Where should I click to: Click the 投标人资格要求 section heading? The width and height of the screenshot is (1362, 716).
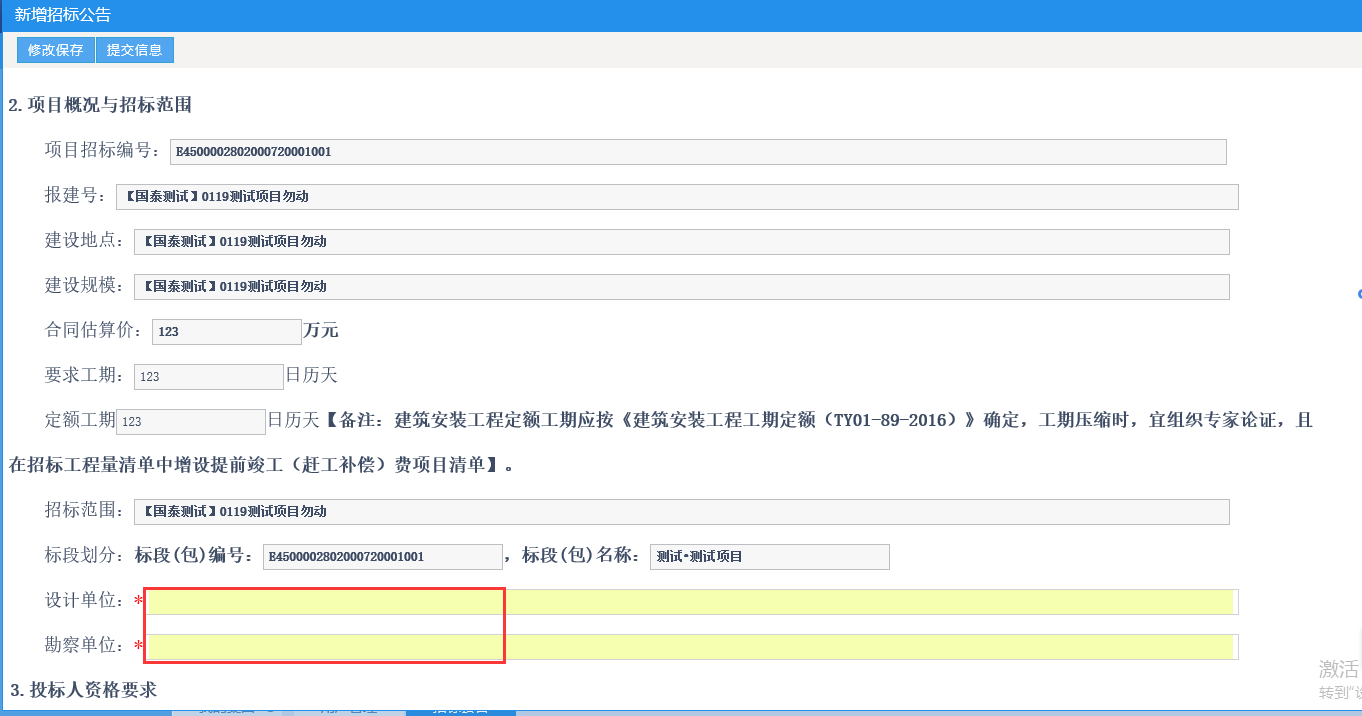[84, 690]
